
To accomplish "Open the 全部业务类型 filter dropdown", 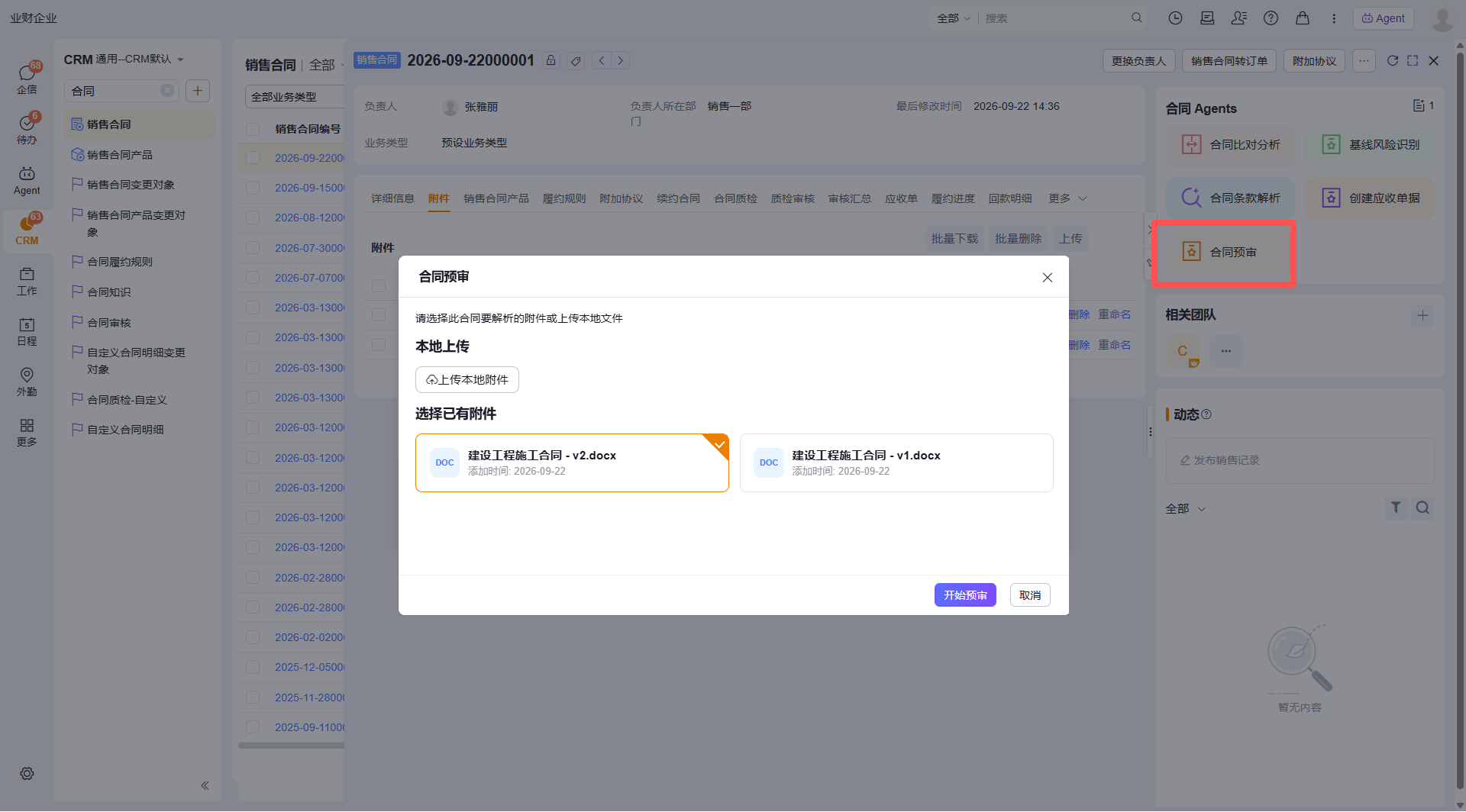I will coord(295,97).
